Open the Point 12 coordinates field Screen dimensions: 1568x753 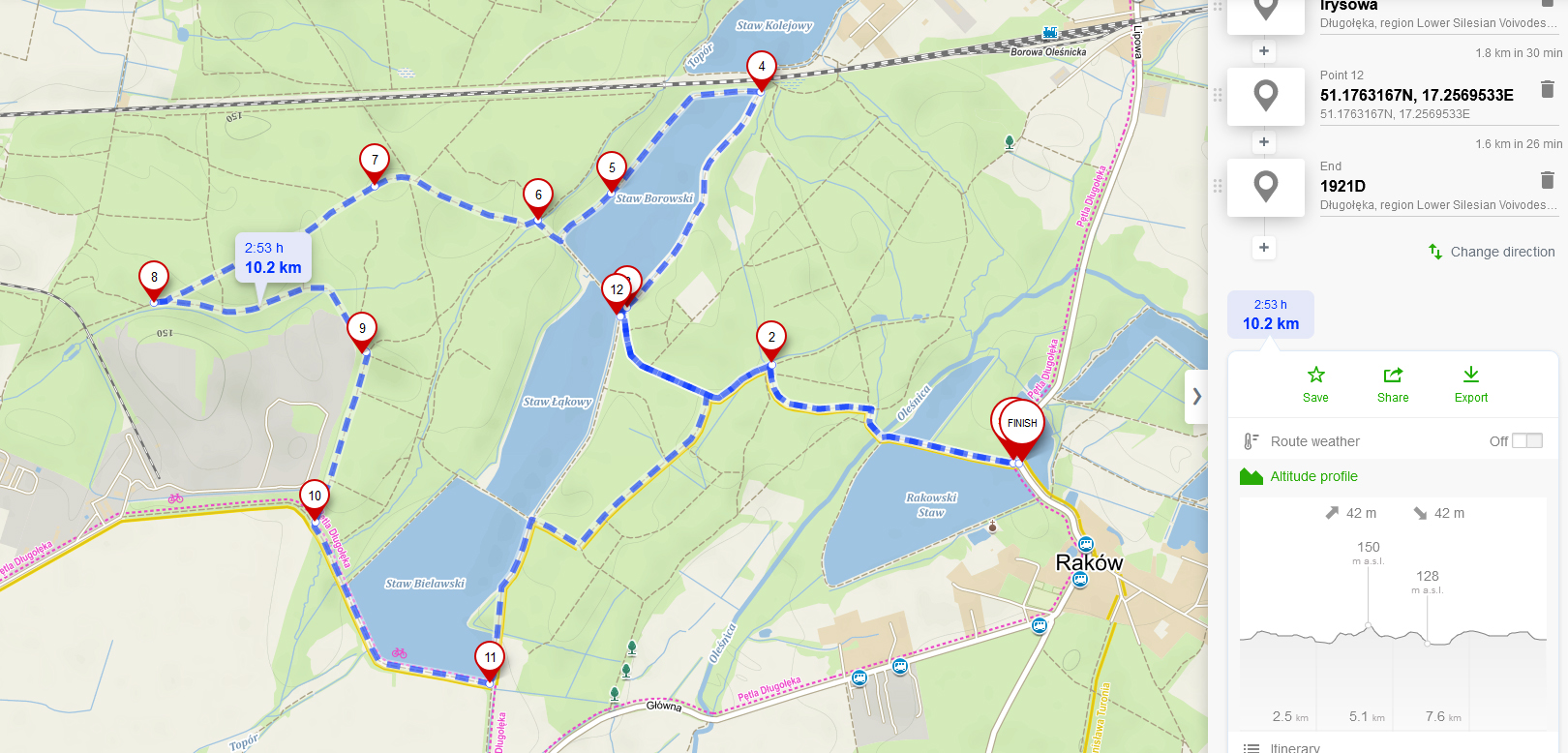point(1417,95)
